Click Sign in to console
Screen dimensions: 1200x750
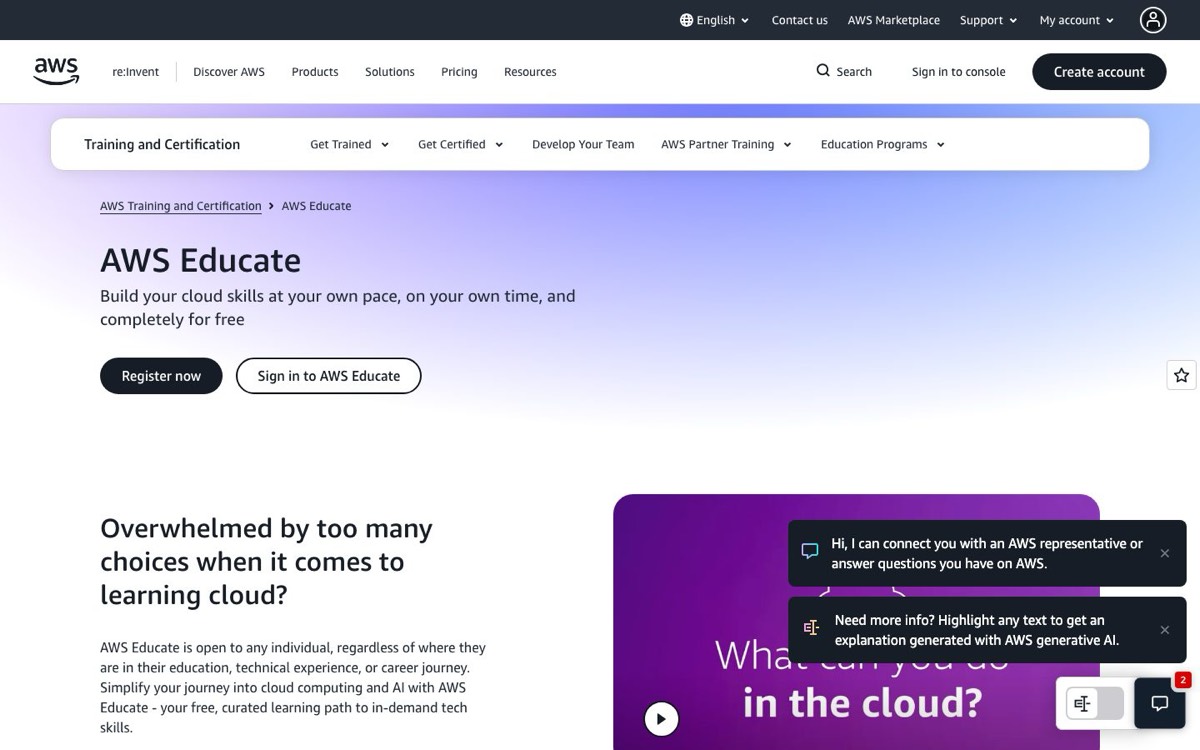pyautogui.click(x=958, y=72)
